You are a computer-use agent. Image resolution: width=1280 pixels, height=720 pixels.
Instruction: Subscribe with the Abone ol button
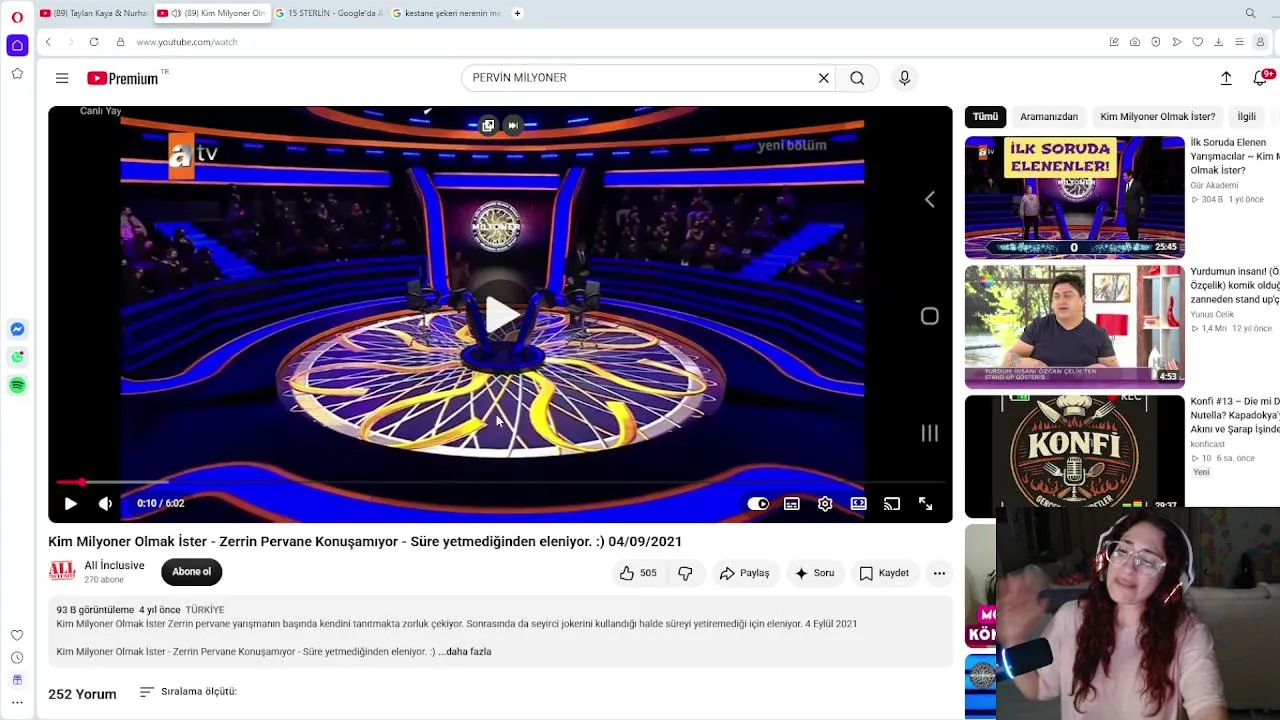click(x=191, y=572)
